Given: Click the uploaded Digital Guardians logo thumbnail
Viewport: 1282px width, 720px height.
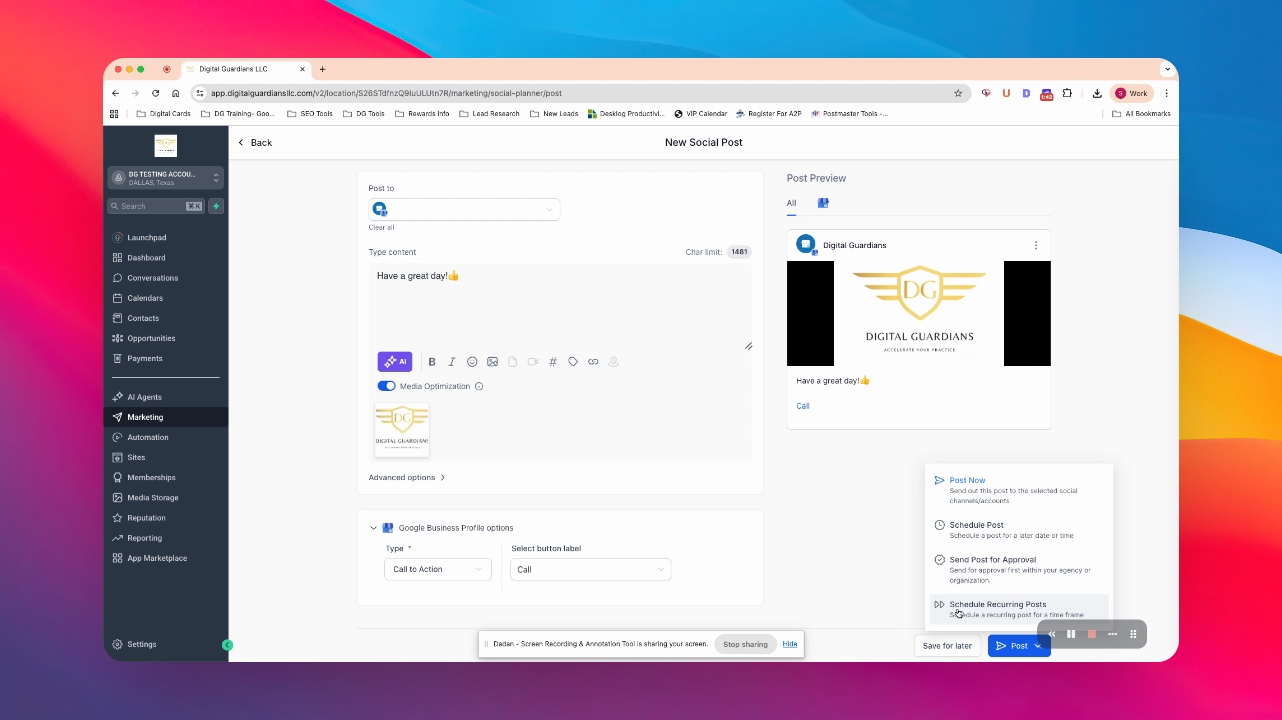Looking at the screenshot, I should coord(402,430).
